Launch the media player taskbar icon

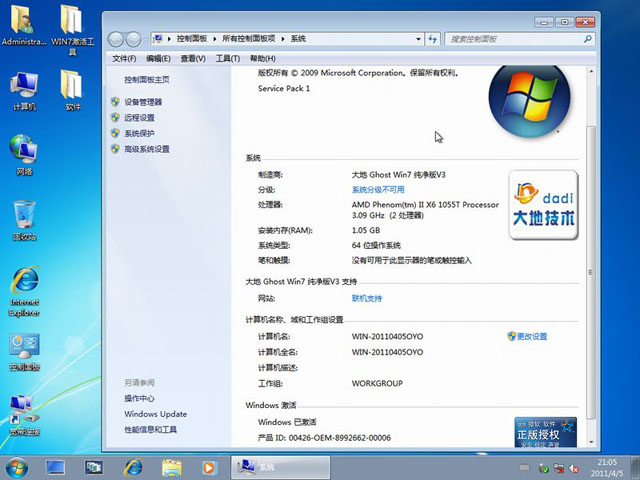pyautogui.click(x=208, y=466)
